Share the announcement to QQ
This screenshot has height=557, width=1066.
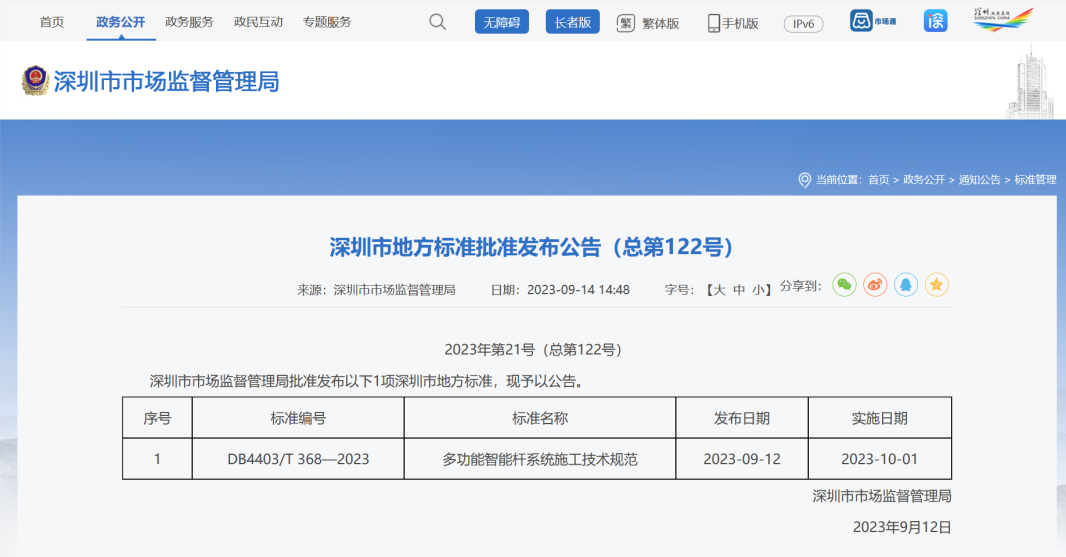[x=906, y=285]
